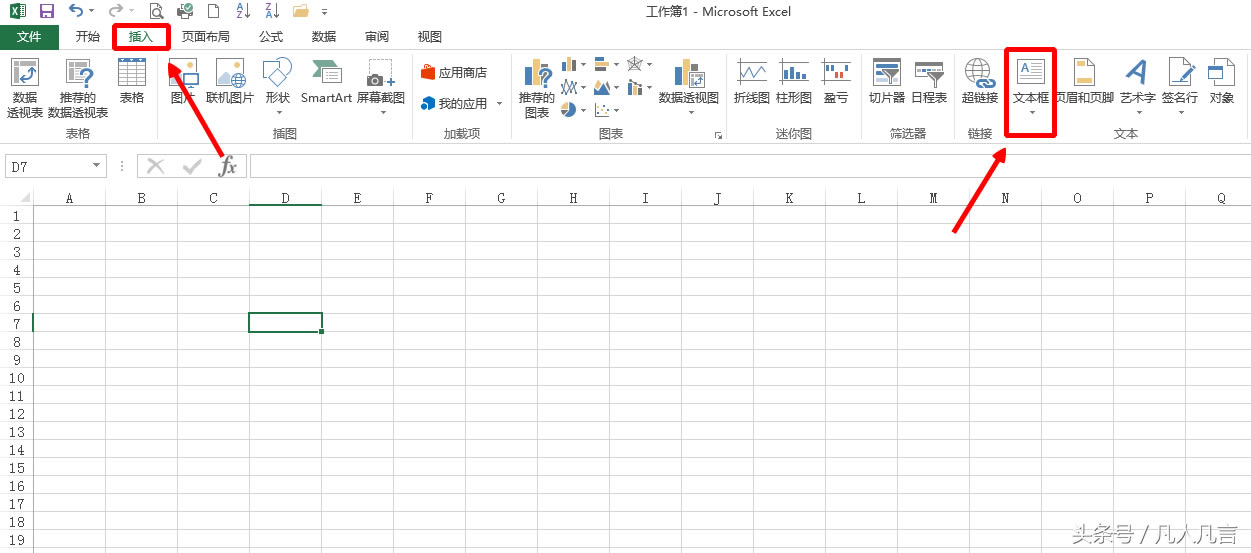Select column H header
Viewport: 1251px width, 553px height.
click(573, 198)
